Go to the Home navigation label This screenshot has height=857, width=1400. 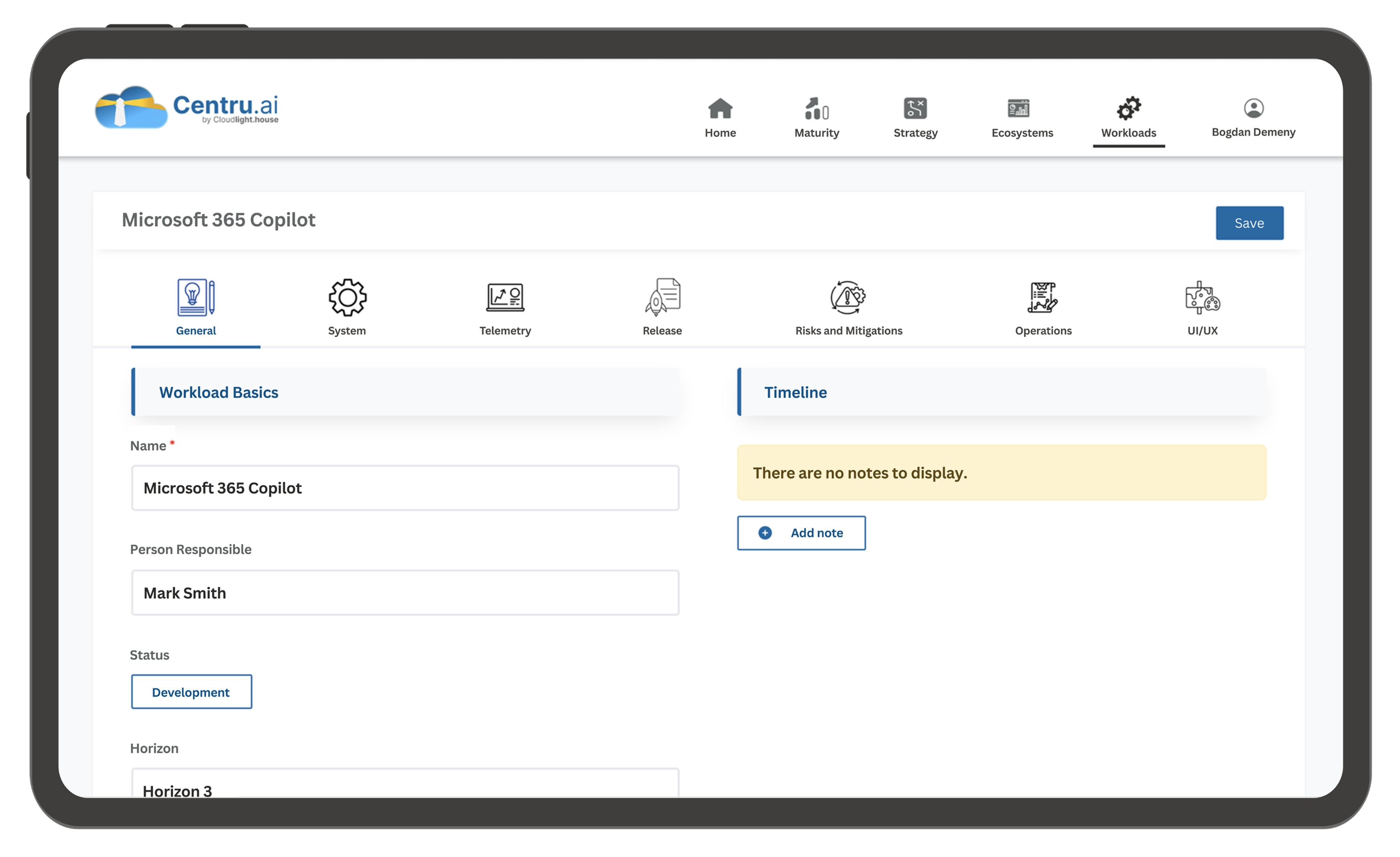[720, 132]
